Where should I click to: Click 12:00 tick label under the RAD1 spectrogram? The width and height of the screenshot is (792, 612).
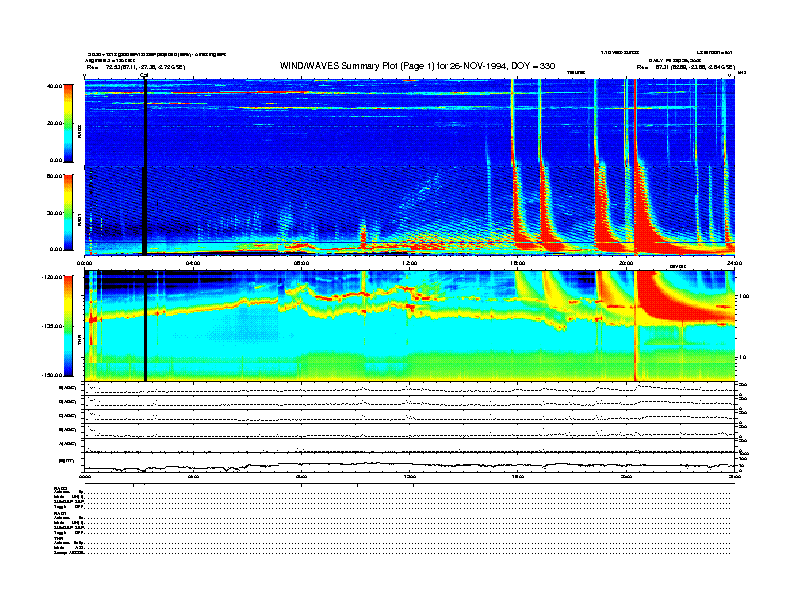point(409,263)
